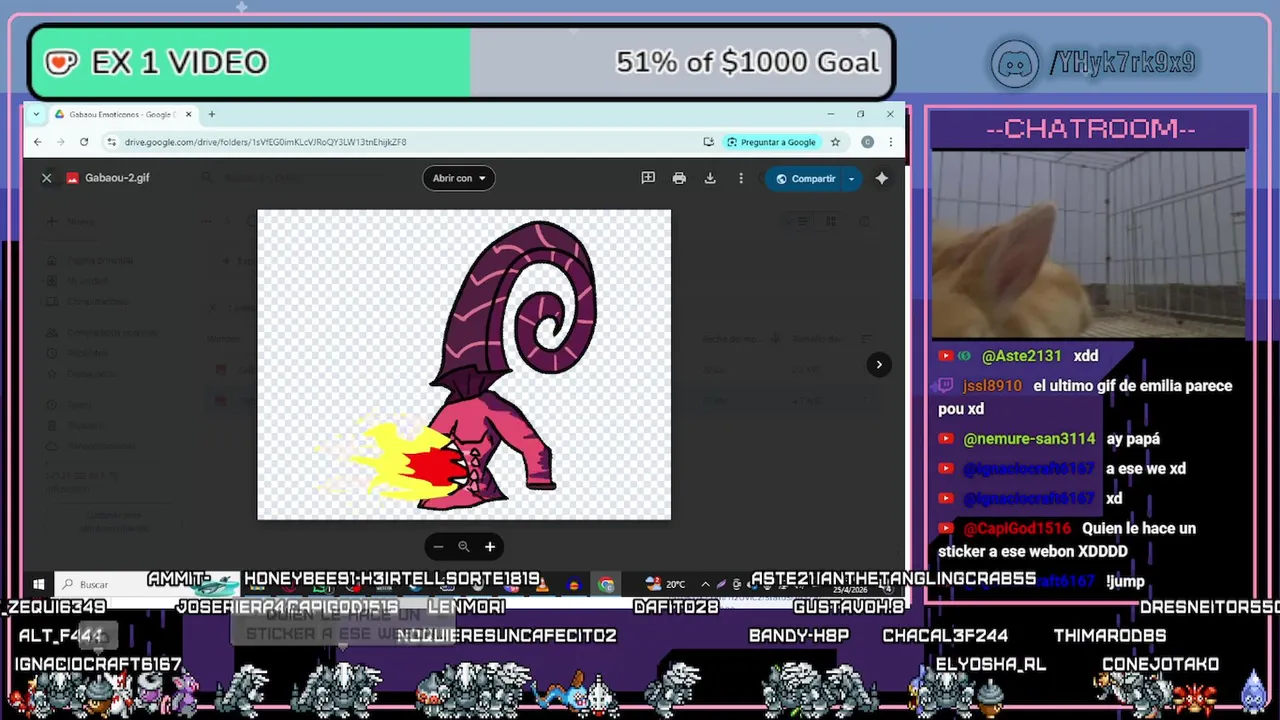Image resolution: width=1280 pixels, height=720 pixels.
Task: Click the '!jump' chat command message
Action: click(1125, 581)
